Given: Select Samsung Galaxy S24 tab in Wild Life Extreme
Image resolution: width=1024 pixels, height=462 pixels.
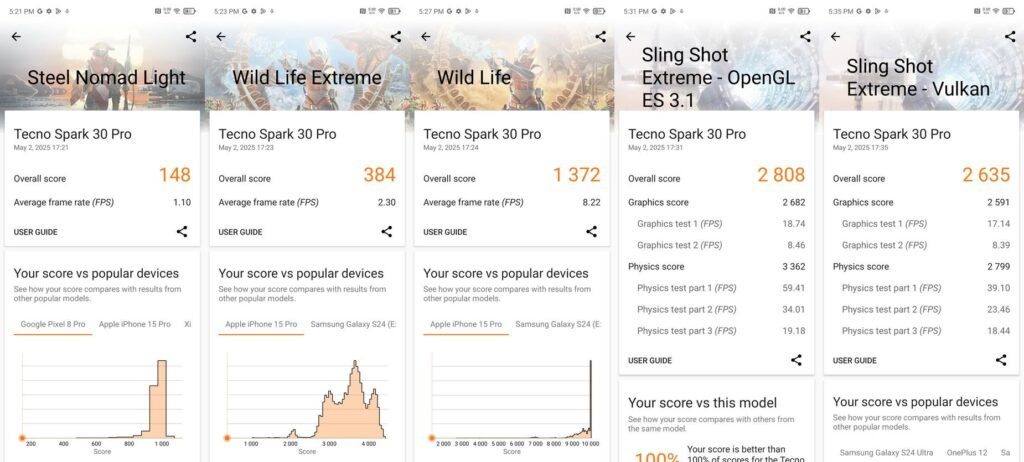Looking at the screenshot, I should tap(353, 324).
